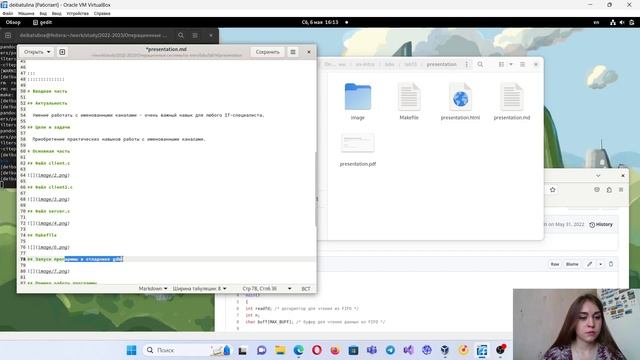Open the image folder in Files
This screenshot has width=640, height=360.
358,101
